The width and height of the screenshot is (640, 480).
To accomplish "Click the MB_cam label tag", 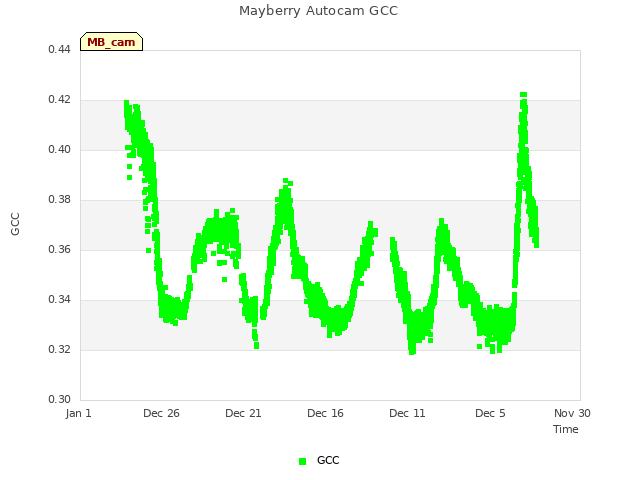I will 111,42.
